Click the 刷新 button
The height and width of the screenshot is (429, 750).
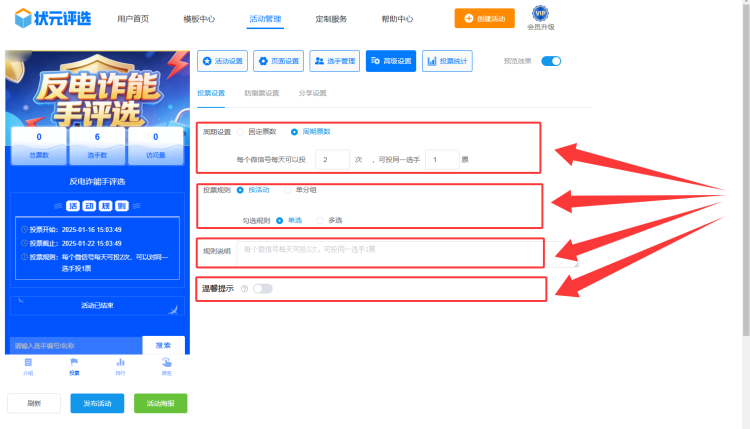(x=34, y=403)
